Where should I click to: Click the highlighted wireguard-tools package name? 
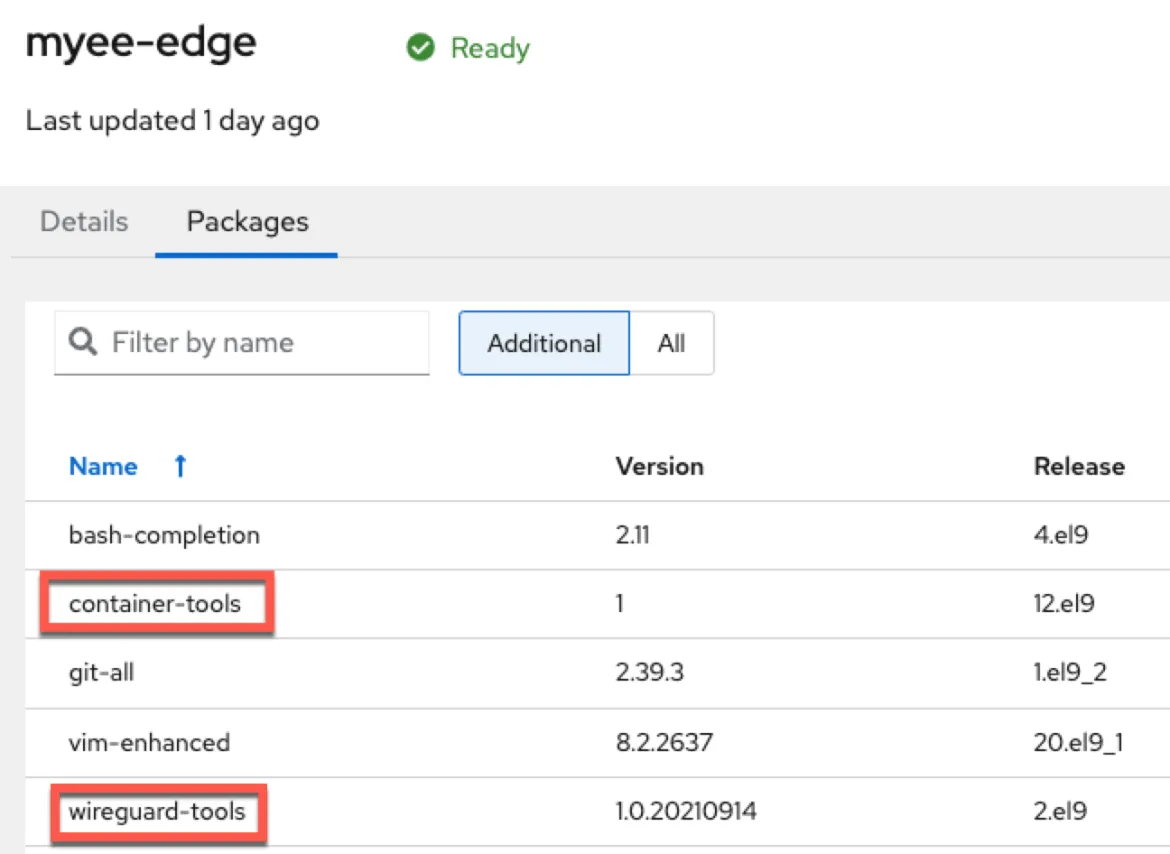(157, 811)
